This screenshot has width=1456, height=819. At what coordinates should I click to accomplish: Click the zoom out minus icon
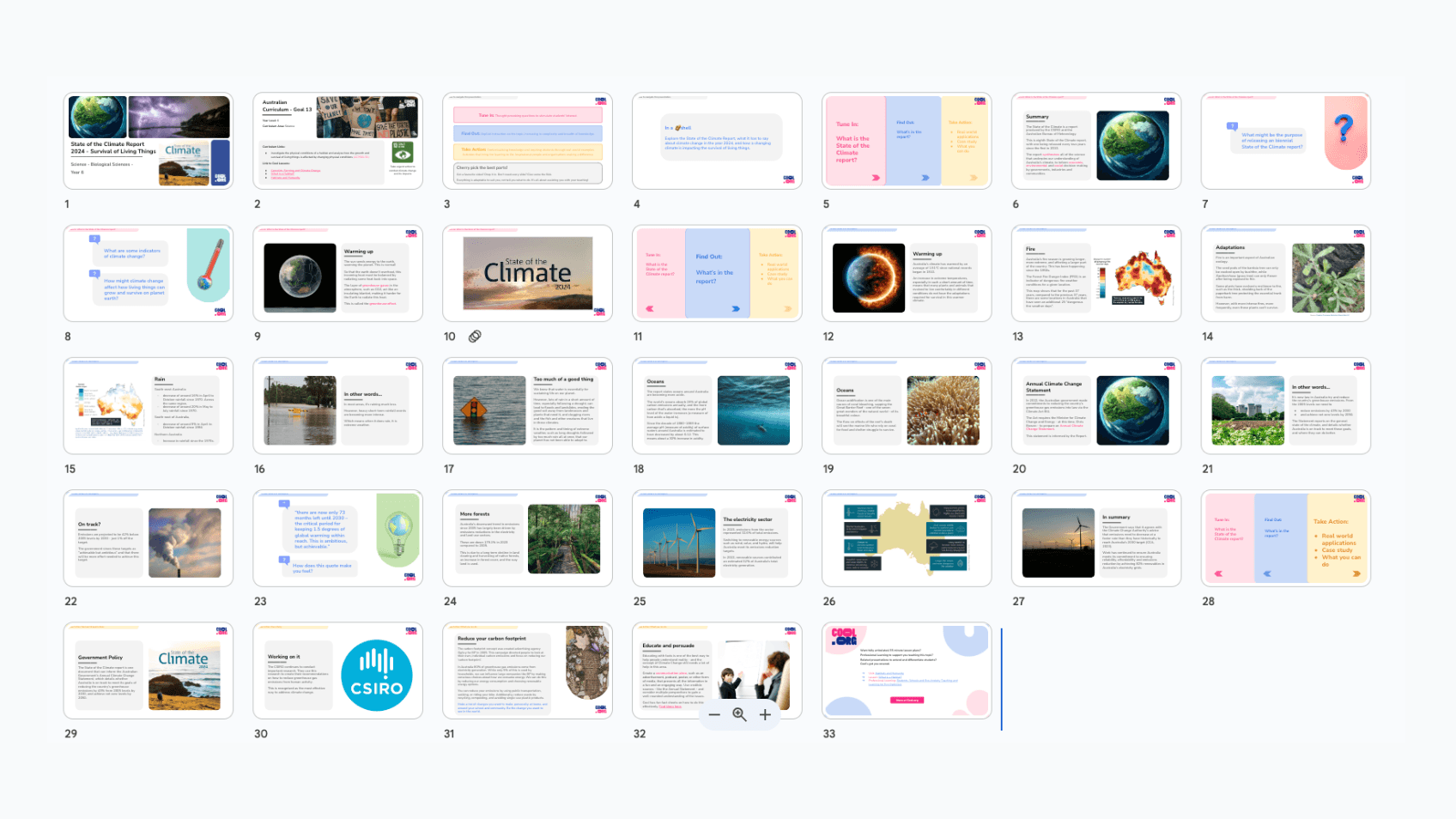pos(714,714)
